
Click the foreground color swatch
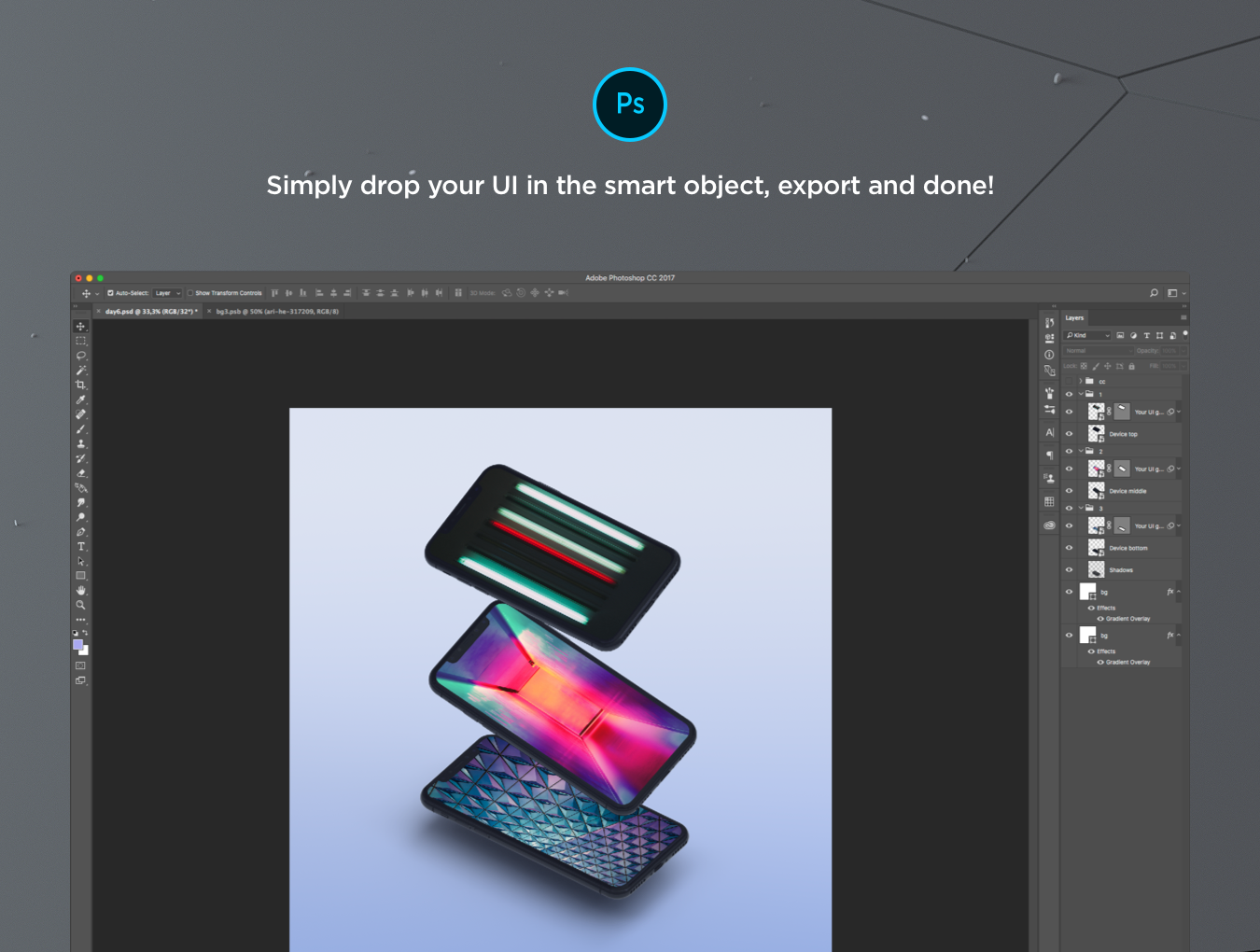point(78,645)
